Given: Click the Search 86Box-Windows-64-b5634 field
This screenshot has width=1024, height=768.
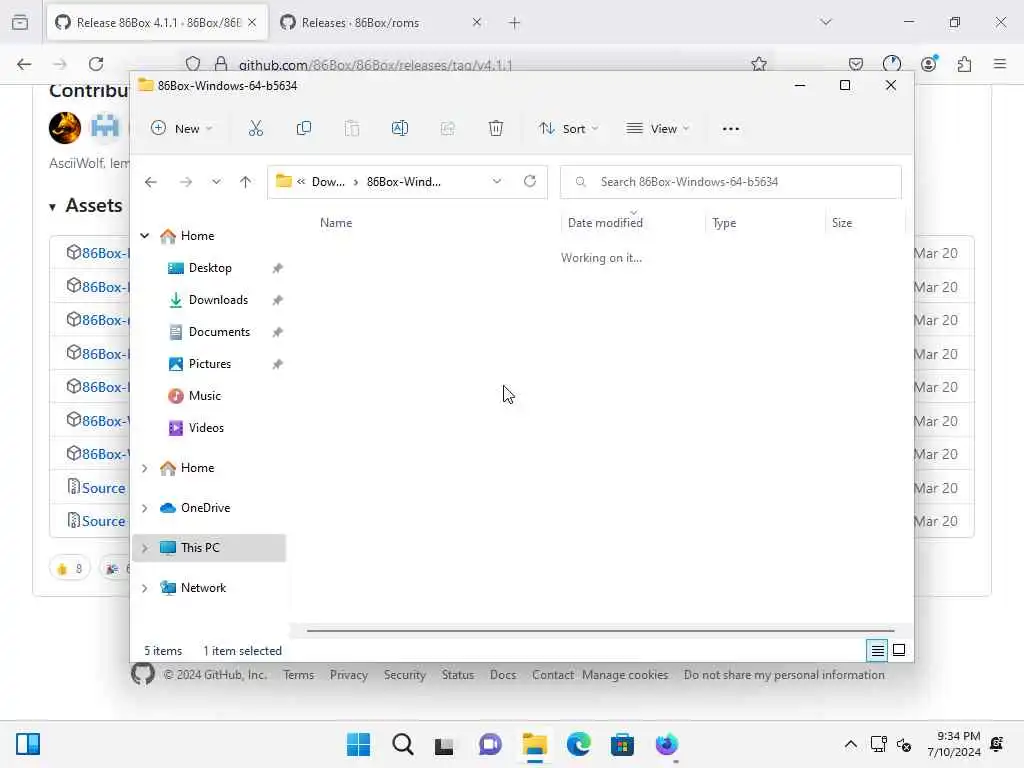Looking at the screenshot, I should [x=731, y=182].
